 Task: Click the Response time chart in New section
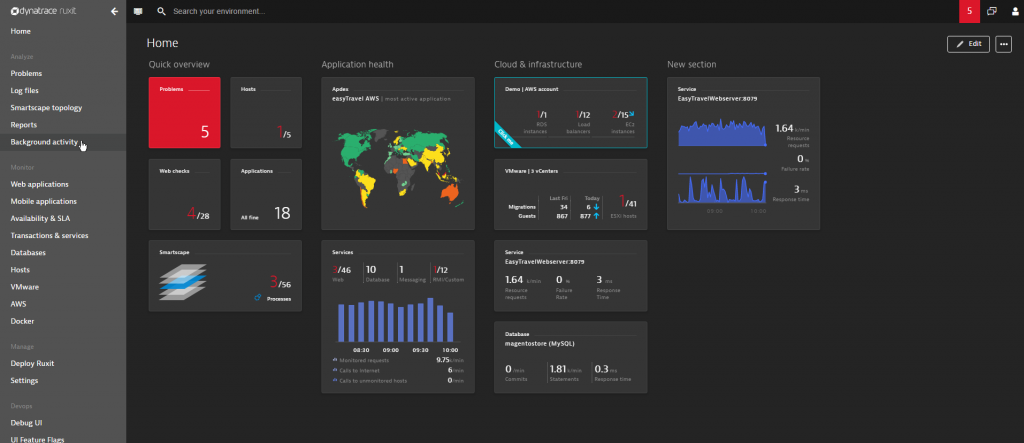click(722, 189)
